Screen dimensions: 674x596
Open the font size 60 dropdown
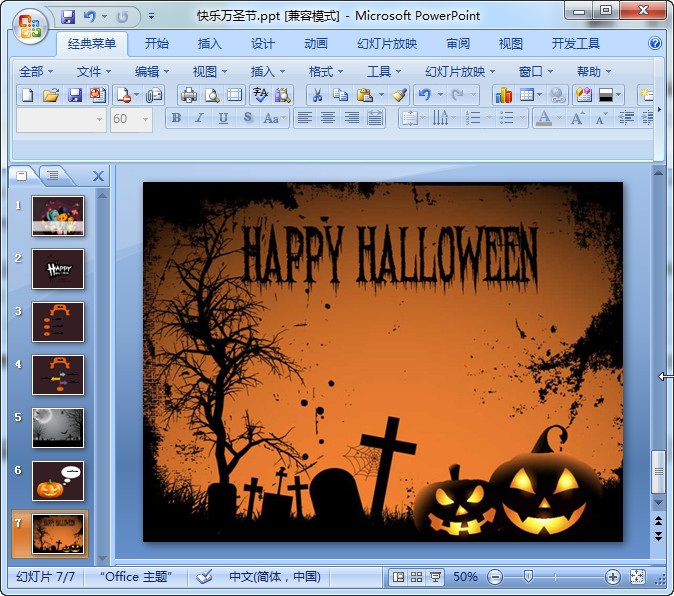(x=145, y=119)
